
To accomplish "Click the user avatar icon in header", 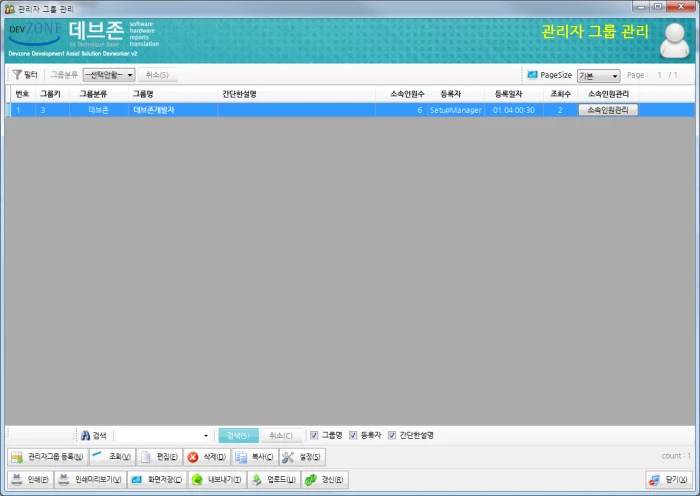I will [x=675, y=40].
